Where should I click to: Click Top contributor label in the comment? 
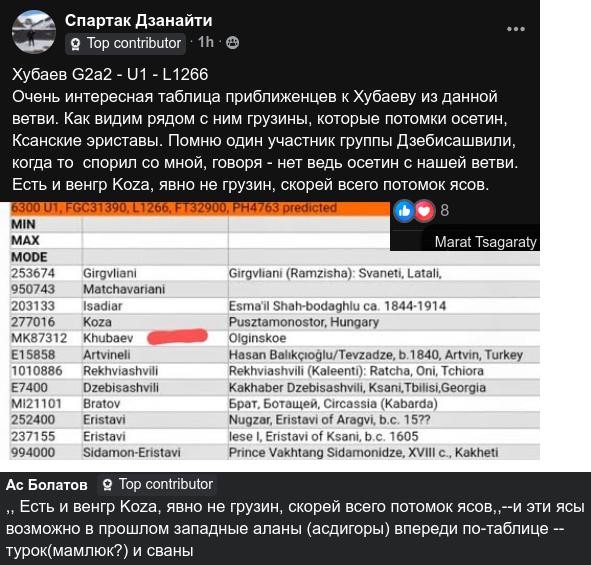pos(166,484)
